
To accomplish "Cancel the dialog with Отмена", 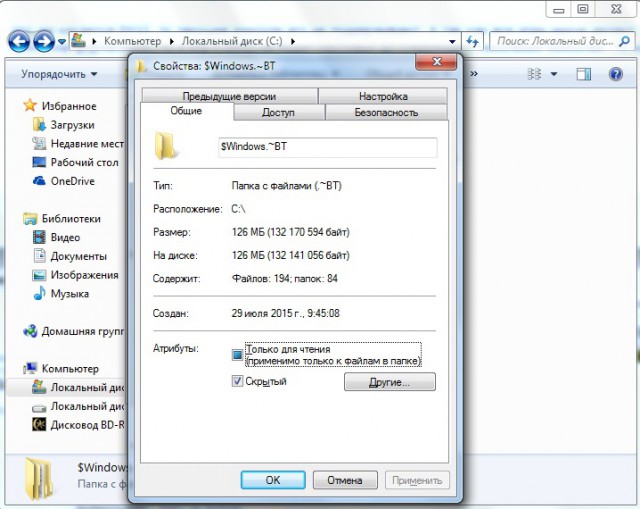I will pos(345,480).
